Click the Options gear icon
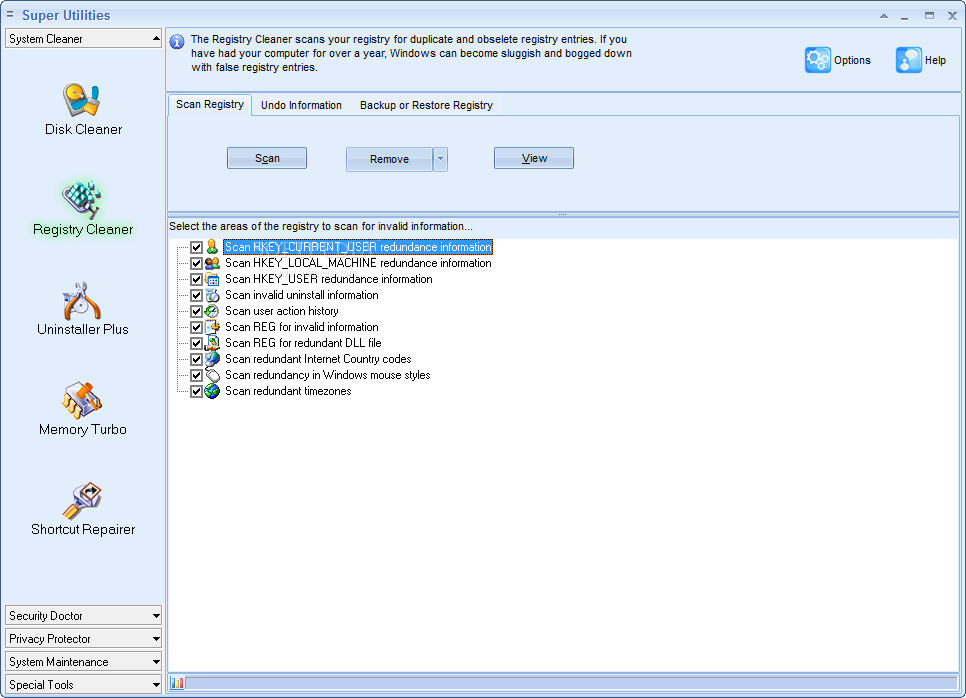This screenshot has width=966, height=698. click(x=818, y=60)
